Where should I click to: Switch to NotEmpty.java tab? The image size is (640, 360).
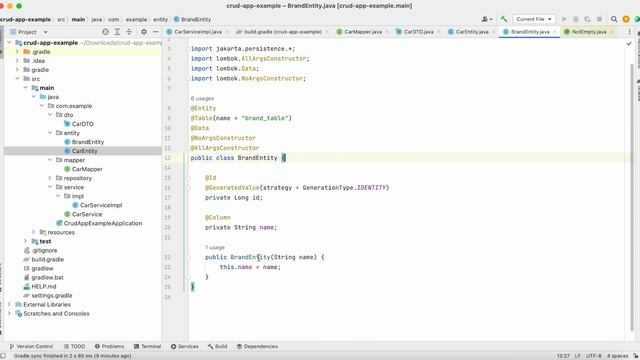click(589, 32)
